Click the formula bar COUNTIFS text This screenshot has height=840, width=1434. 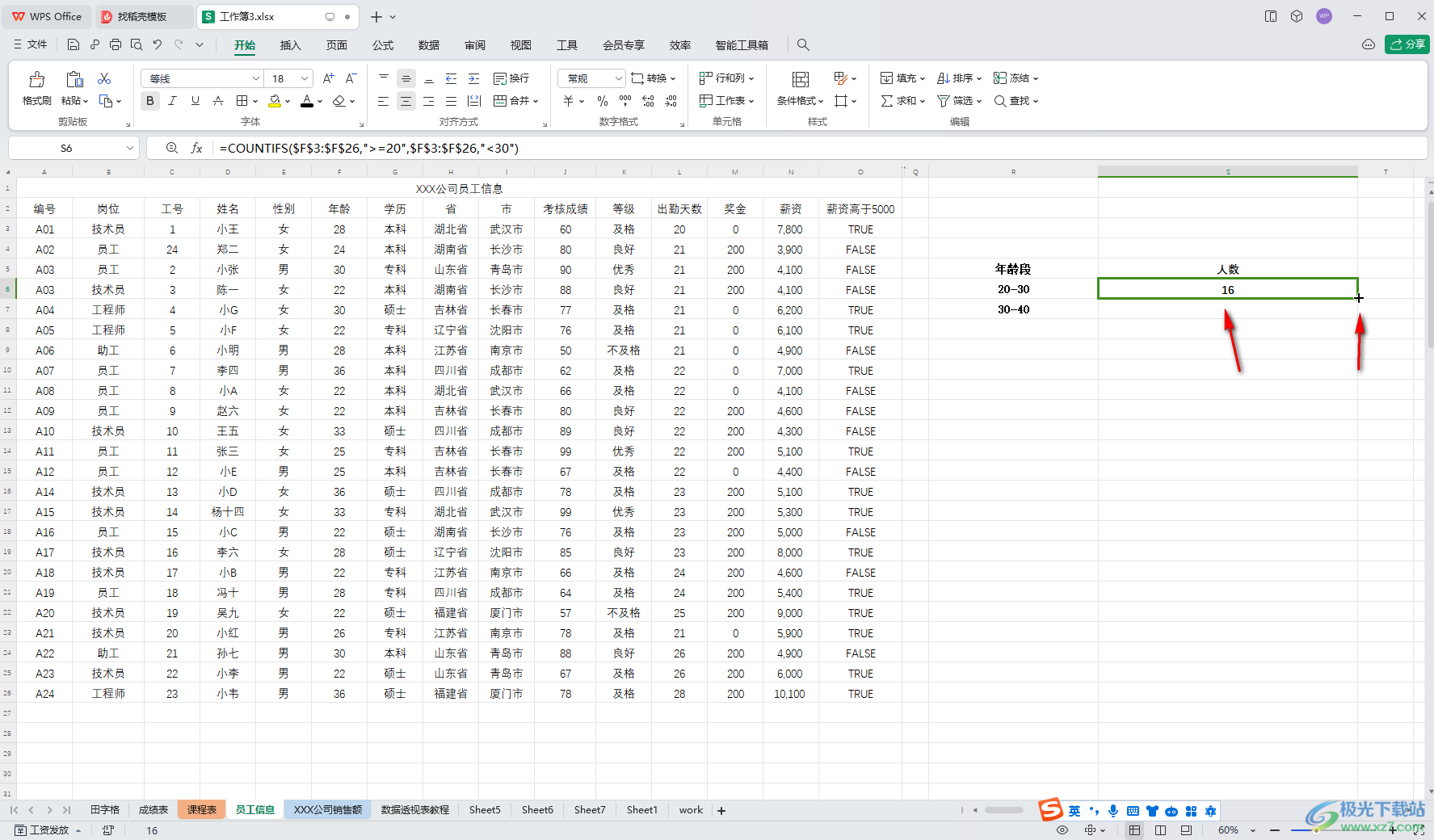pyautogui.click(x=369, y=148)
